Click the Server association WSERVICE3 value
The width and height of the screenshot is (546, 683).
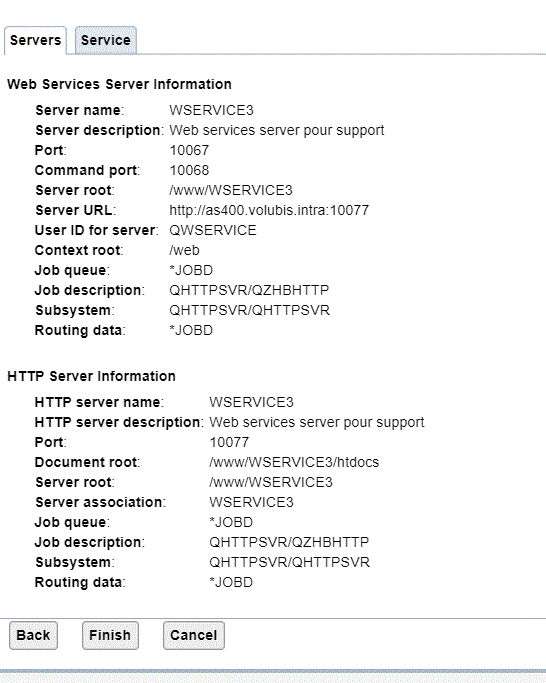251,502
